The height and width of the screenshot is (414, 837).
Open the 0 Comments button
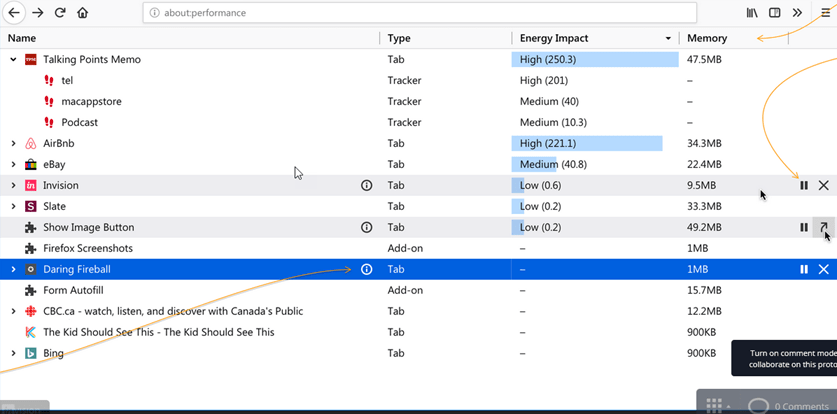pos(788,406)
